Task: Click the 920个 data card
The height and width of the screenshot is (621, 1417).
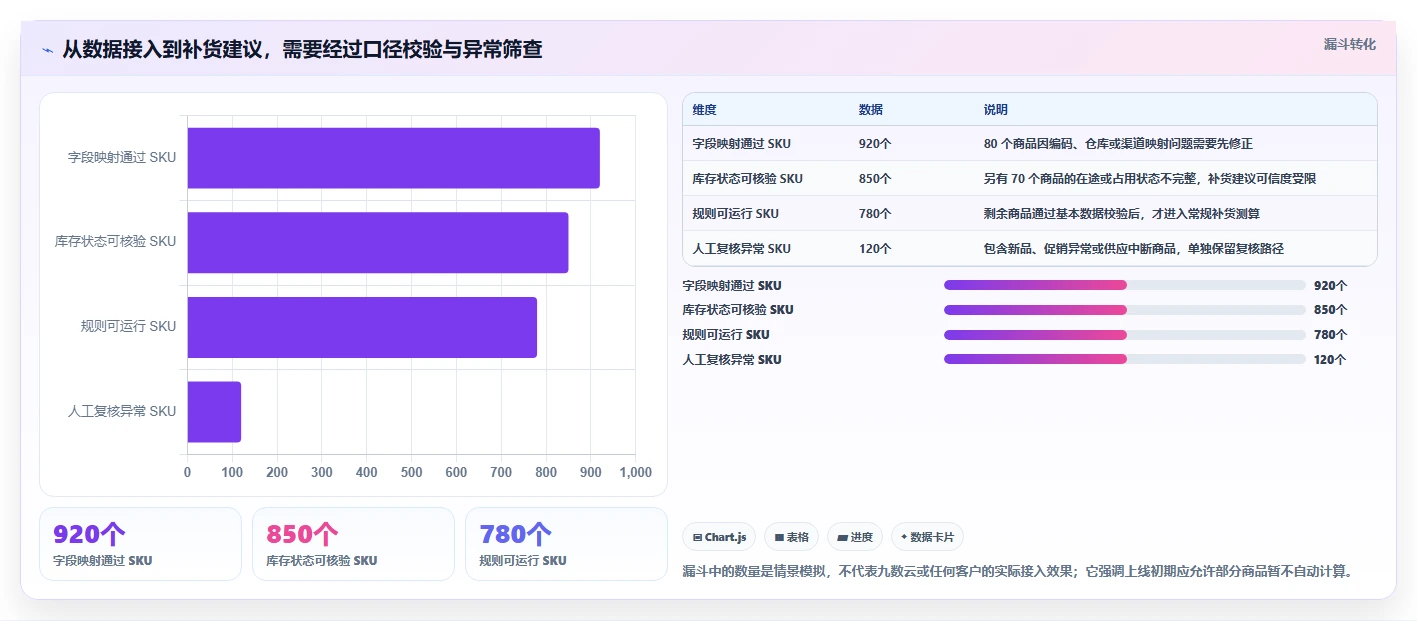Action: pos(140,544)
